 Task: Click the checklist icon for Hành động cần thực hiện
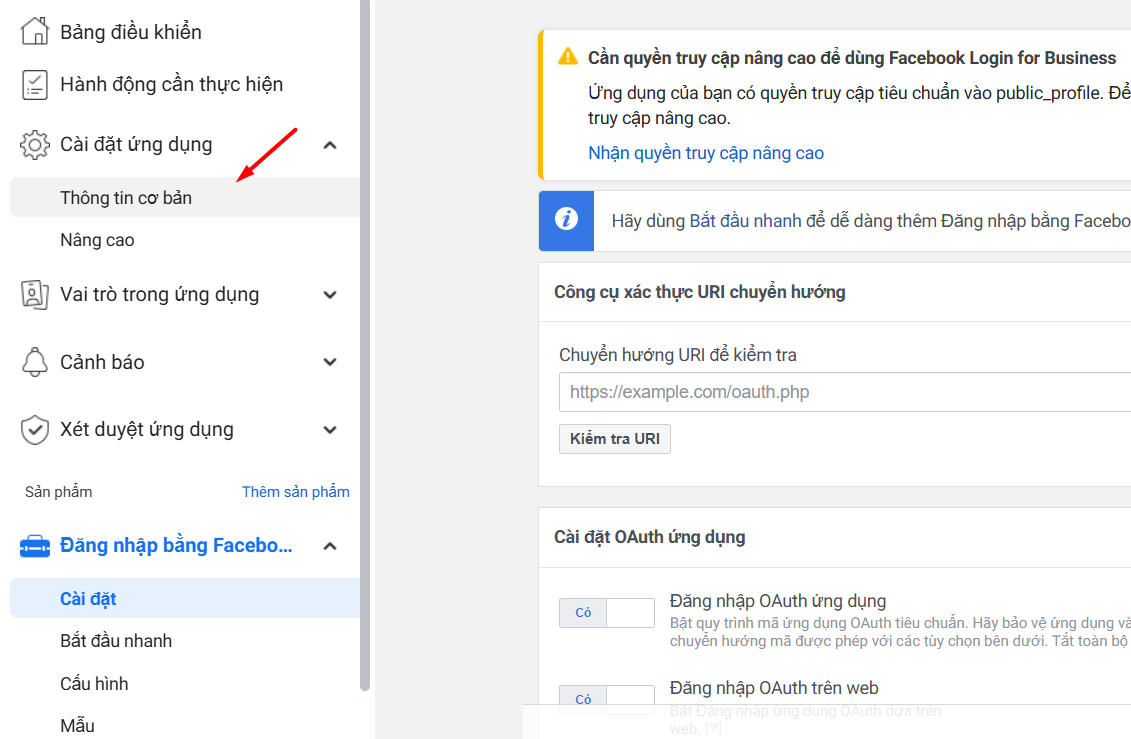35,84
